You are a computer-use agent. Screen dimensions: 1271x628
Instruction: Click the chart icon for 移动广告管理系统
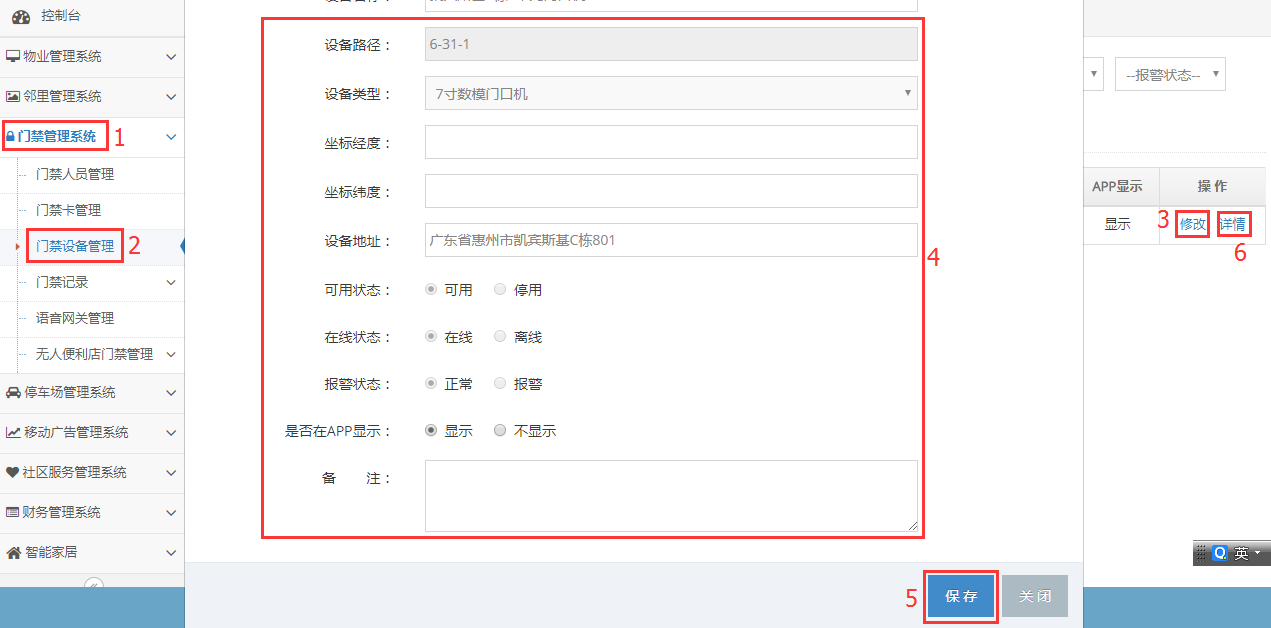coord(13,433)
